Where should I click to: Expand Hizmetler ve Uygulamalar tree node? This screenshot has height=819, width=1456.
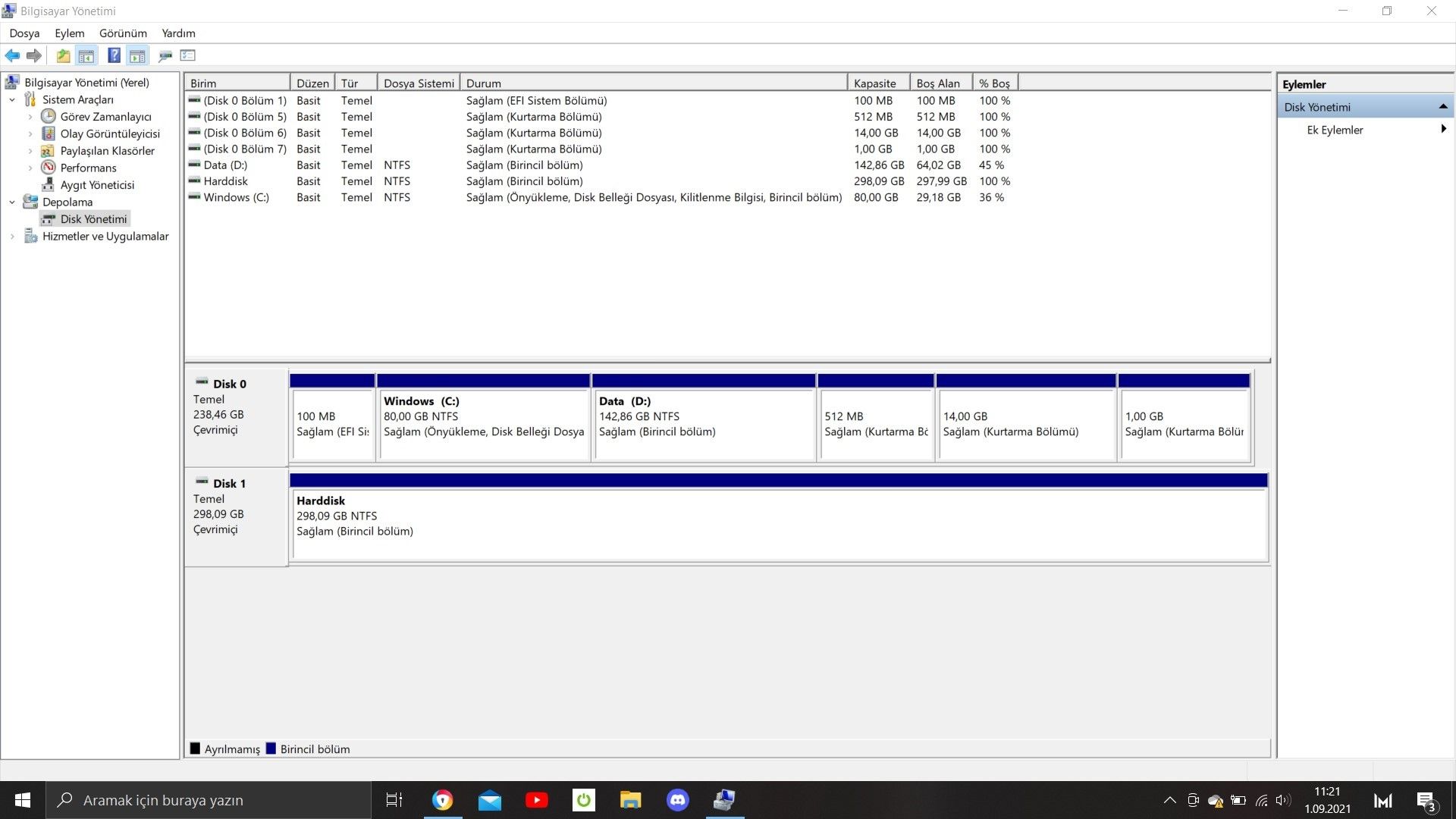pos(12,237)
